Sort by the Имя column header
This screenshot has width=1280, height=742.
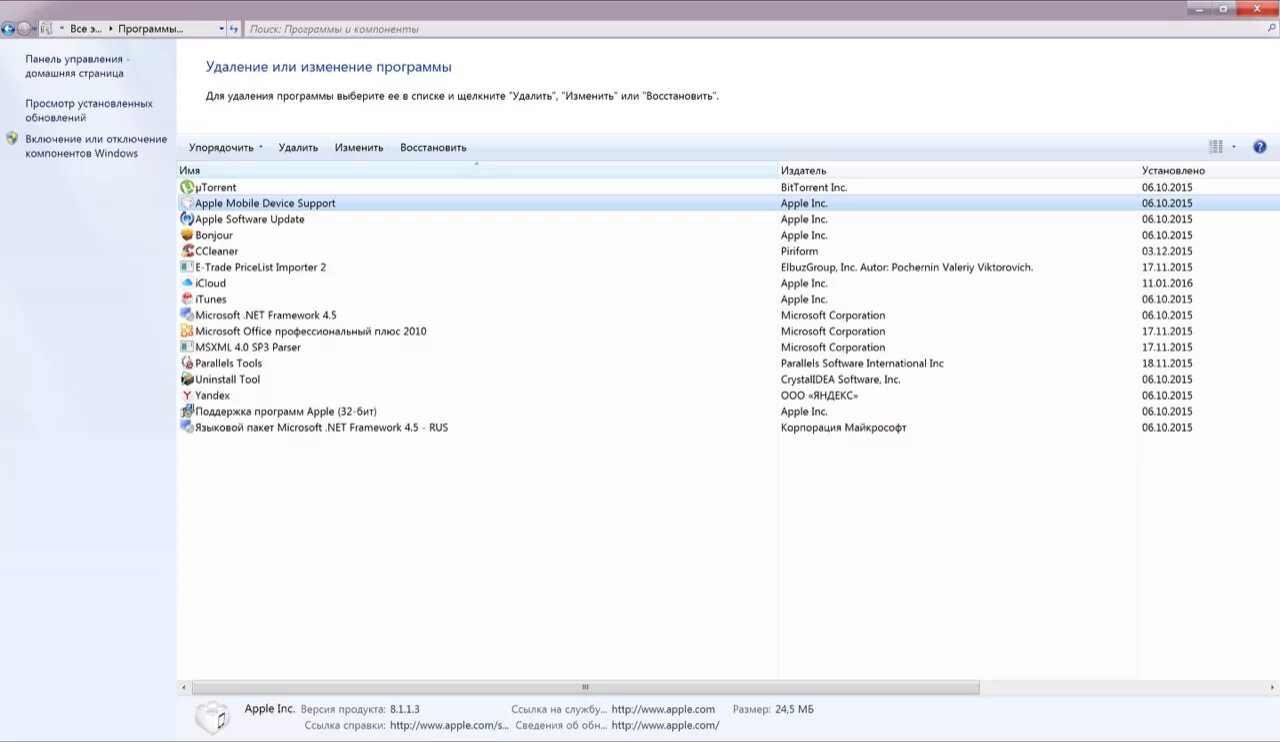tap(477, 171)
